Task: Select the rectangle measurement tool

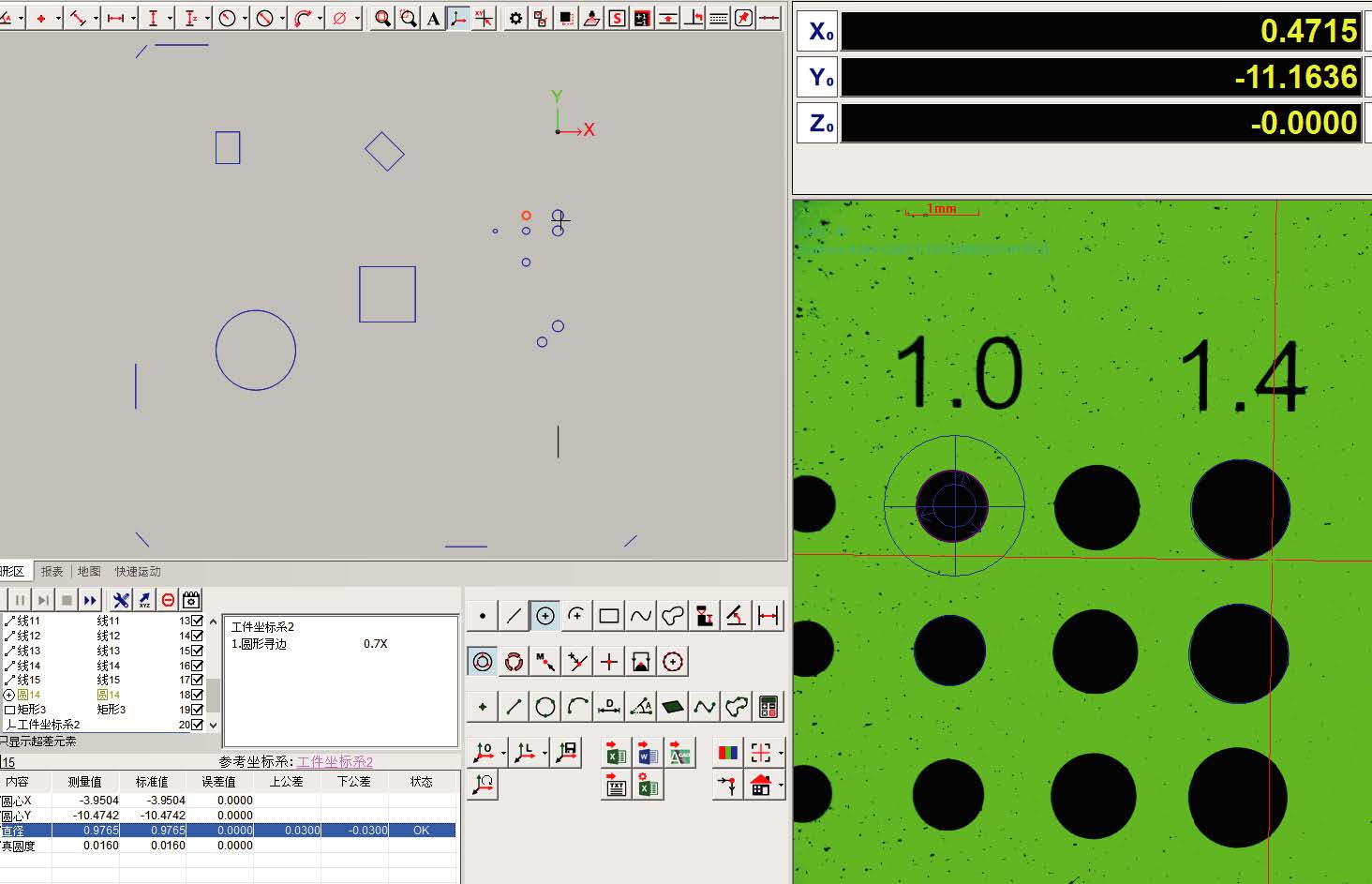Action: point(608,616)
